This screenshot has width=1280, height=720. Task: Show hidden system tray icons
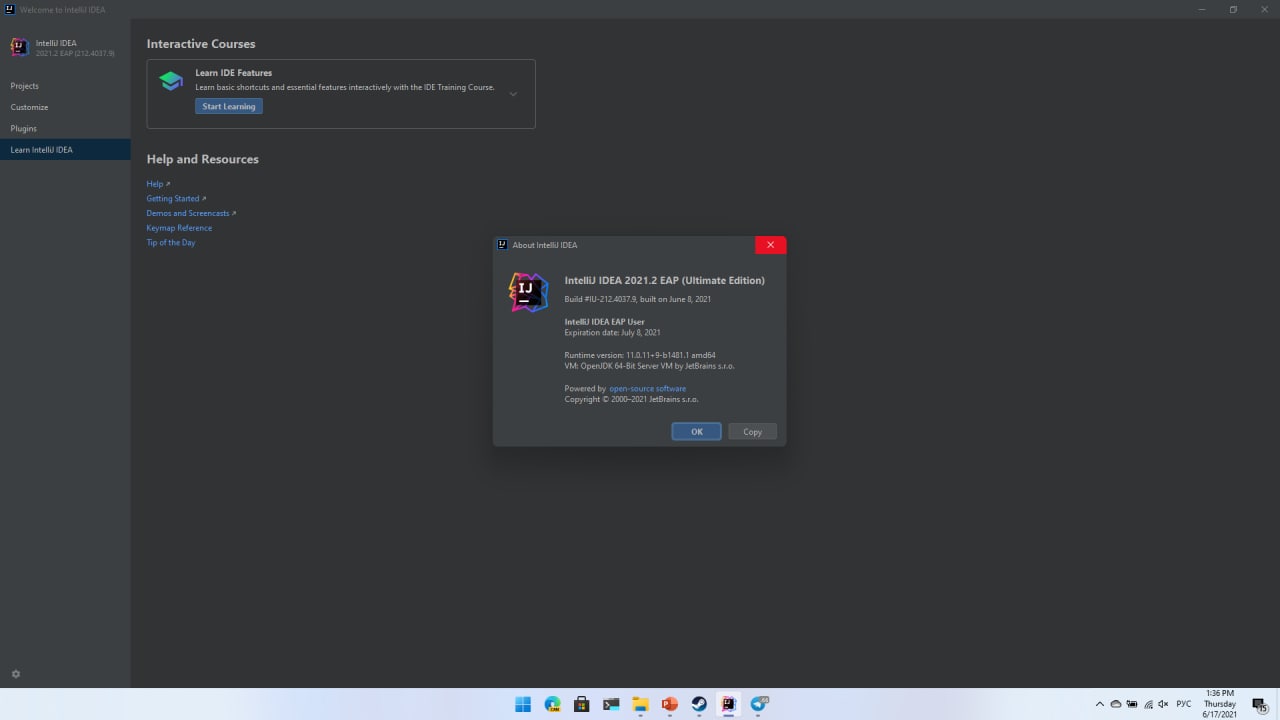click(1100, 704)
